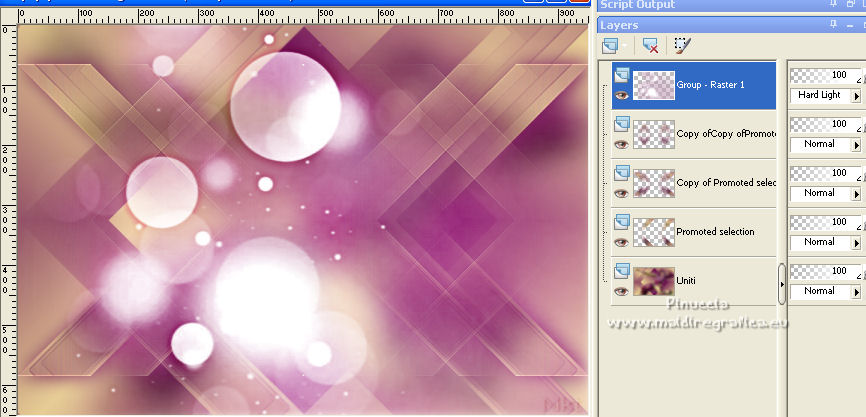Open the new layer type dropdown arrow
Screen dimensions: 866x417
click(x=625, y=46)
